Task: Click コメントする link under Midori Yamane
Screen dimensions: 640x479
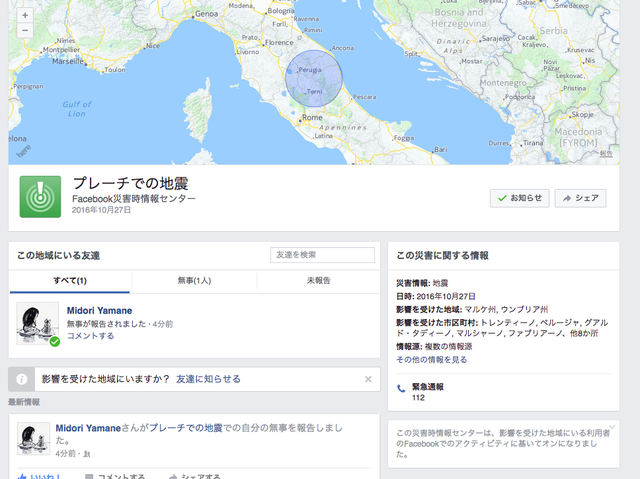Action: pyautogui.click(x=90, y=336)
